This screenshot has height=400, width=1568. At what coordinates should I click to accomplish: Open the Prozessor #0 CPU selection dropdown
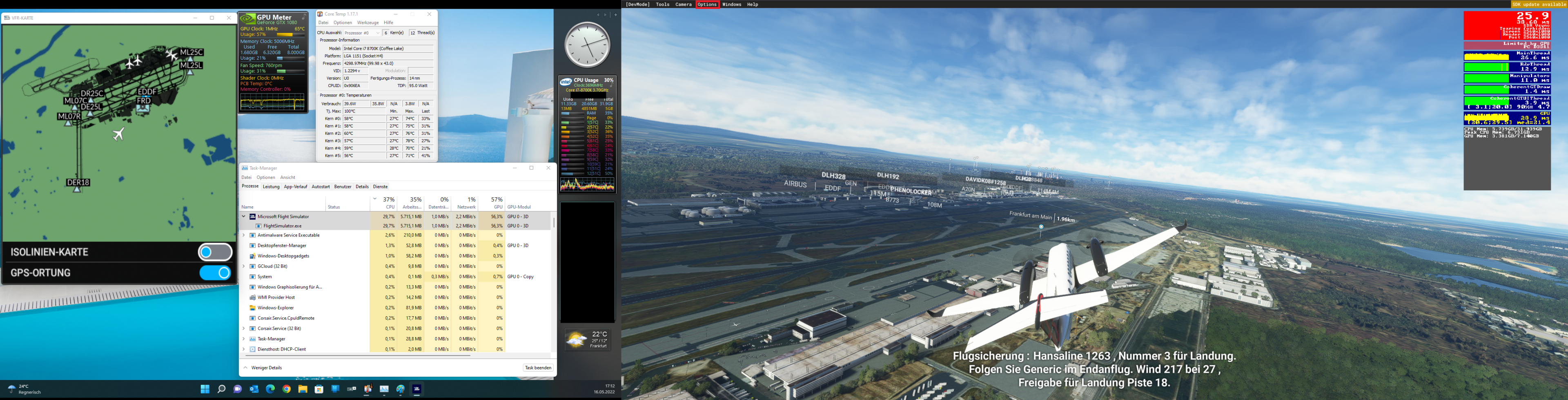point(361,33)
